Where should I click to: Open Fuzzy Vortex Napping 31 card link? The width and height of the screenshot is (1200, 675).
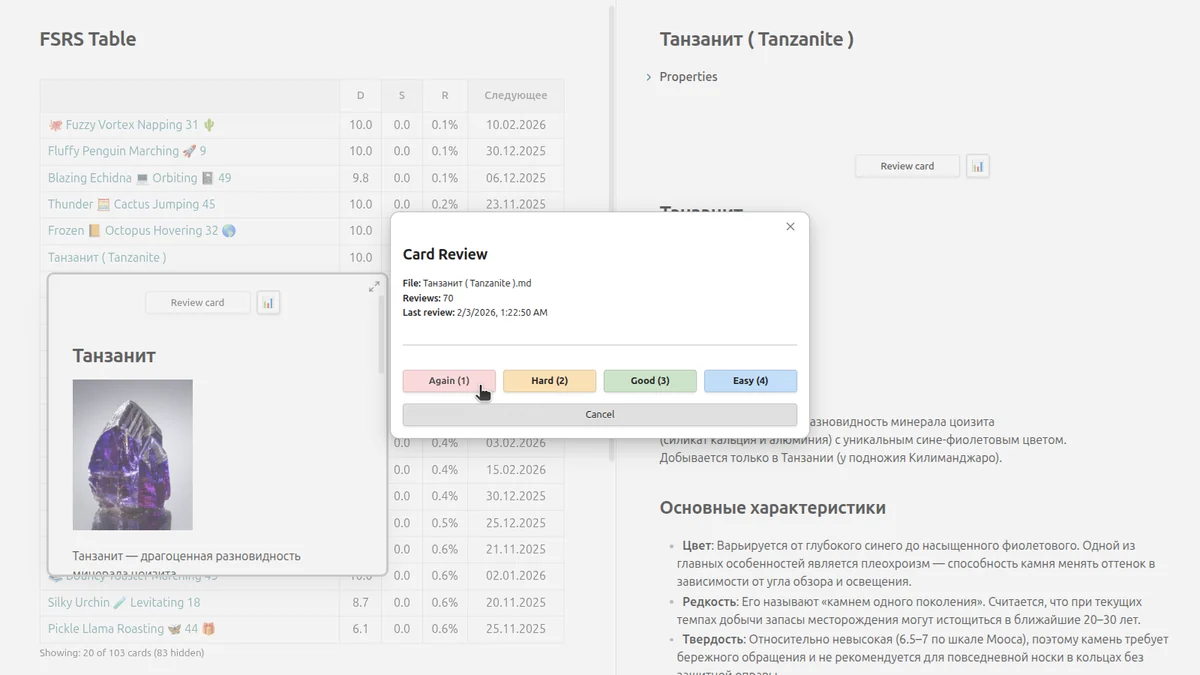(x=132, y=125)
